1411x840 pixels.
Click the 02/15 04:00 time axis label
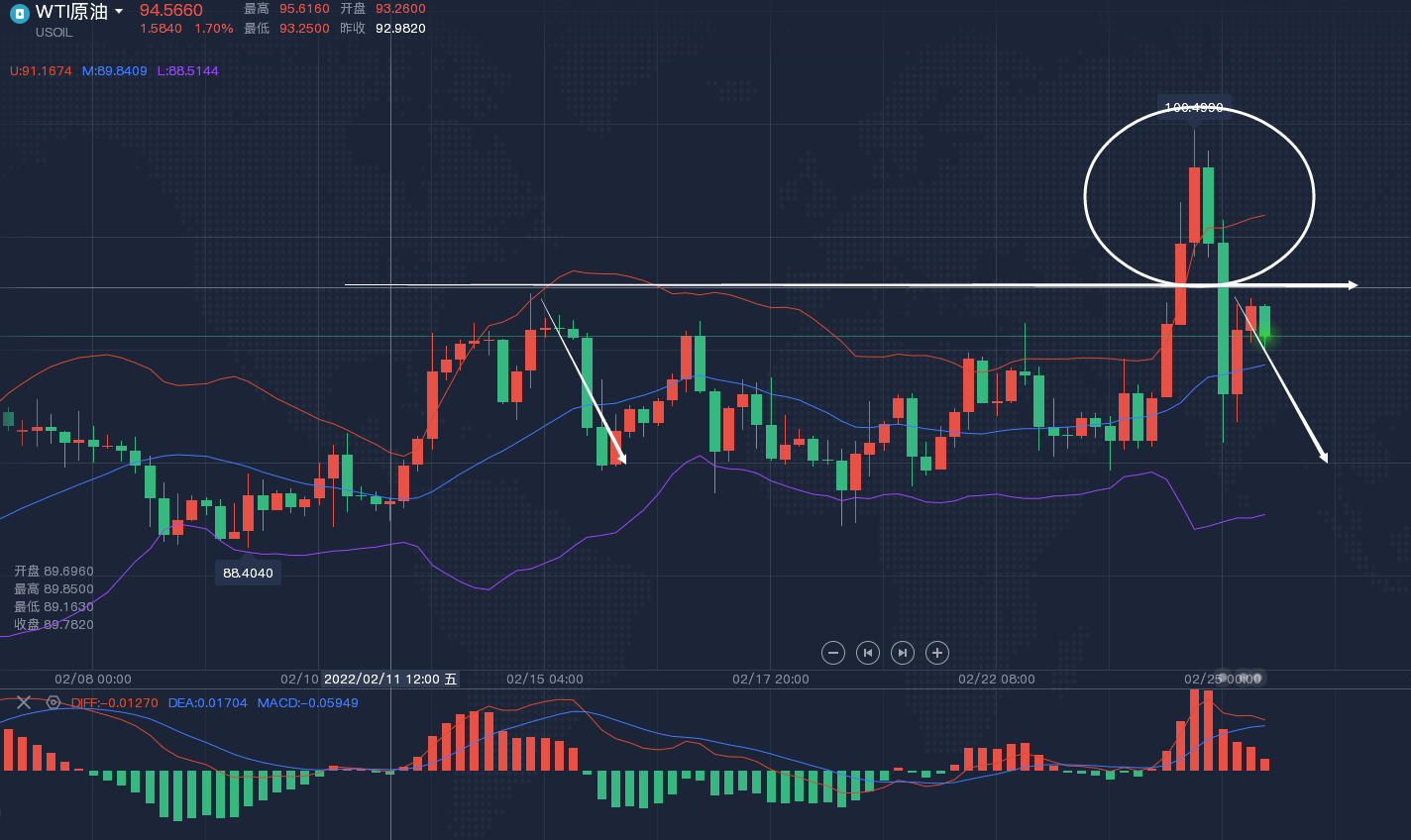coord(544,680)
